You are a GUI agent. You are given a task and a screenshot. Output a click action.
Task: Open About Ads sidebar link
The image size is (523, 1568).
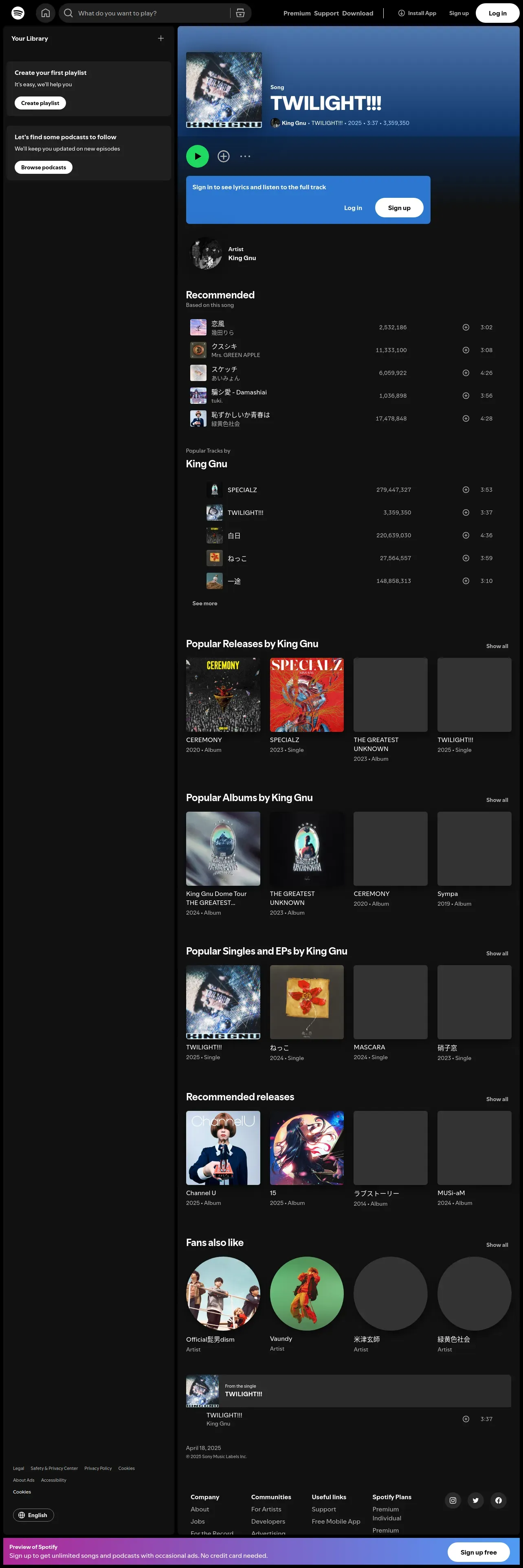pyautogui.click(x=24, y=1481)
